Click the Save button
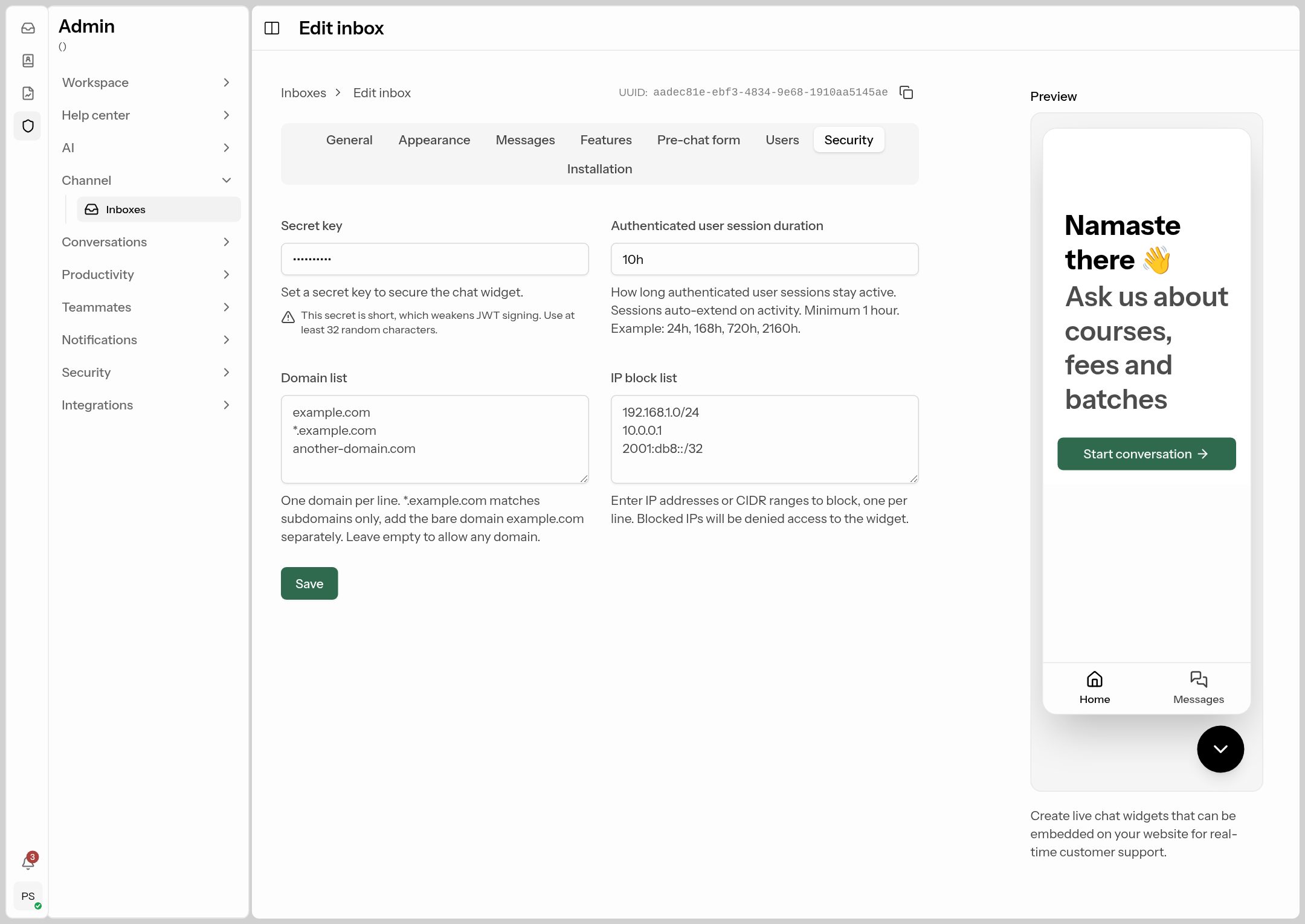The image size is (1305, 924). pyautogui.click(x=309, y=583)
